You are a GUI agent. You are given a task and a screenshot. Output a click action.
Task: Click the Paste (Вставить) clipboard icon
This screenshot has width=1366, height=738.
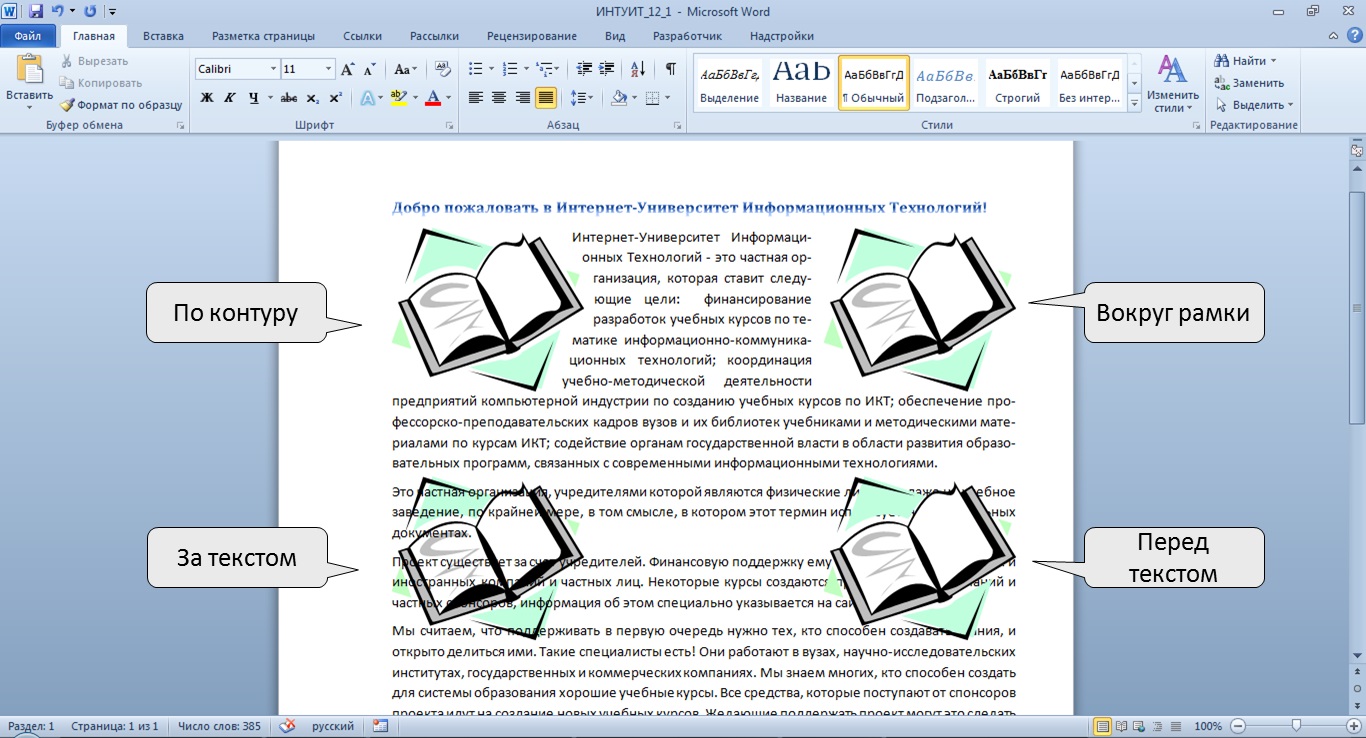tap(29, 70)
